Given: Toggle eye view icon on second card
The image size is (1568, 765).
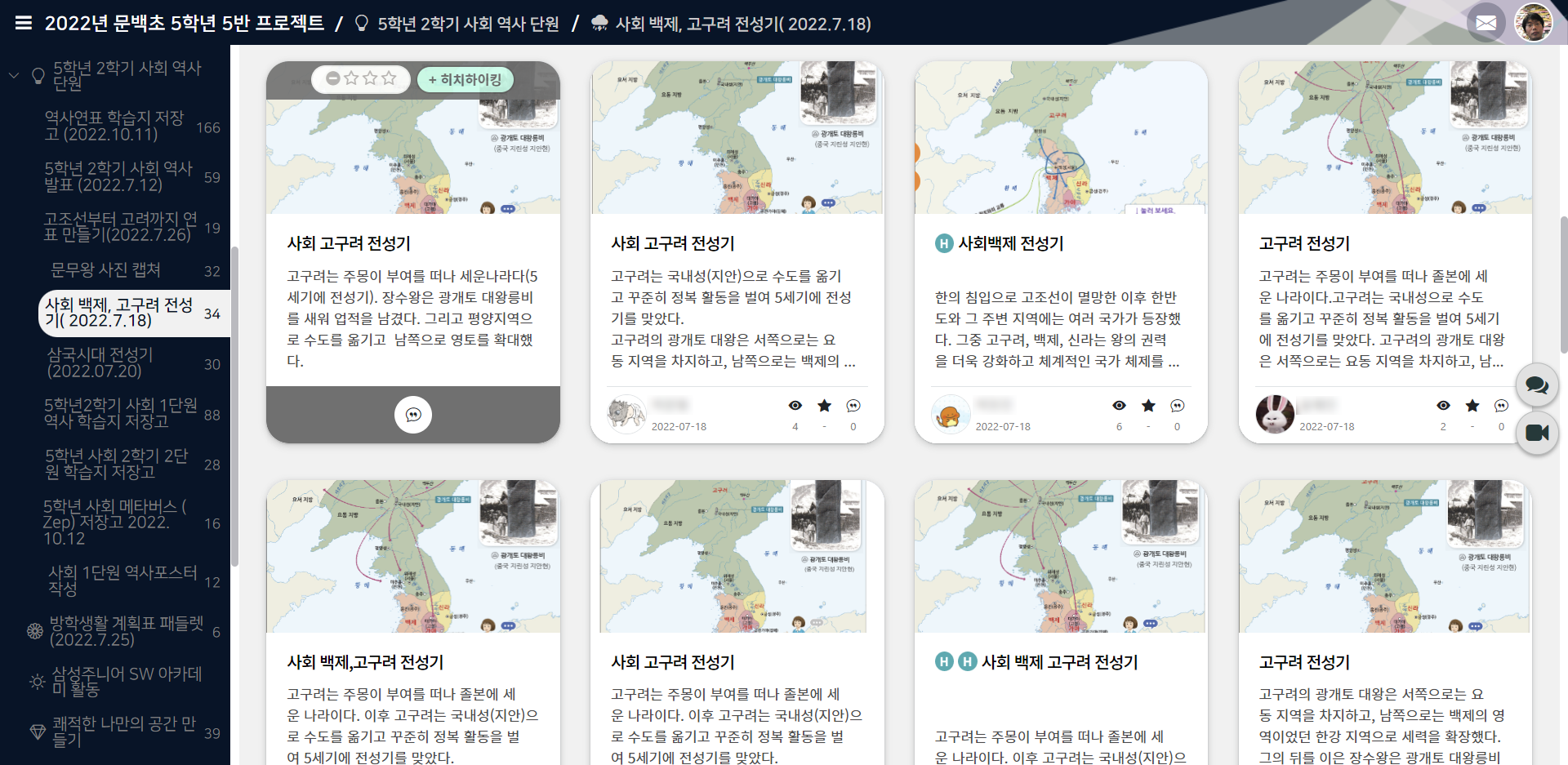Looking at the screenshot, I should click(795, 406).
